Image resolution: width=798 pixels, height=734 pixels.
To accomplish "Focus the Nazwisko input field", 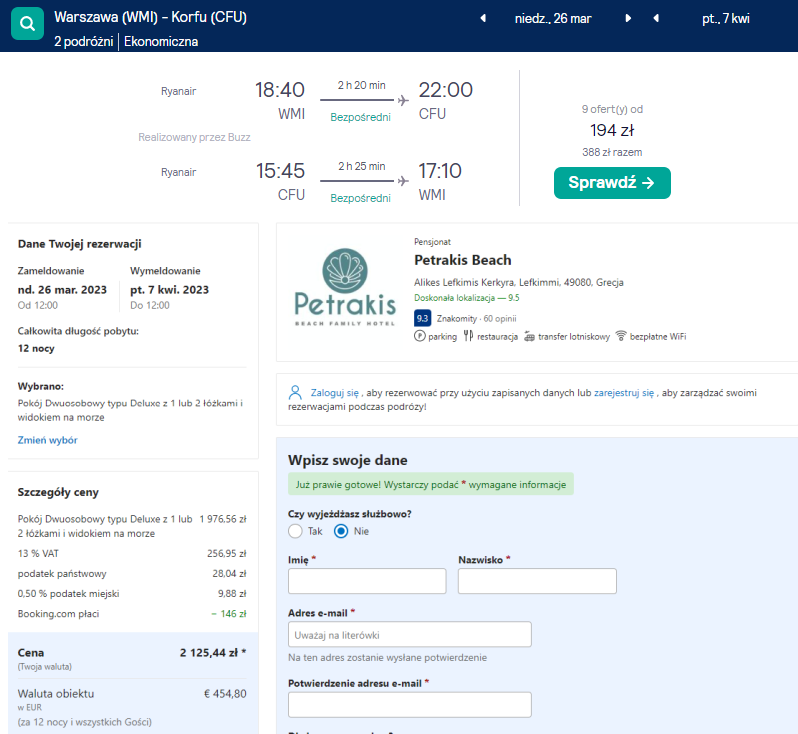I will point(537,581).
